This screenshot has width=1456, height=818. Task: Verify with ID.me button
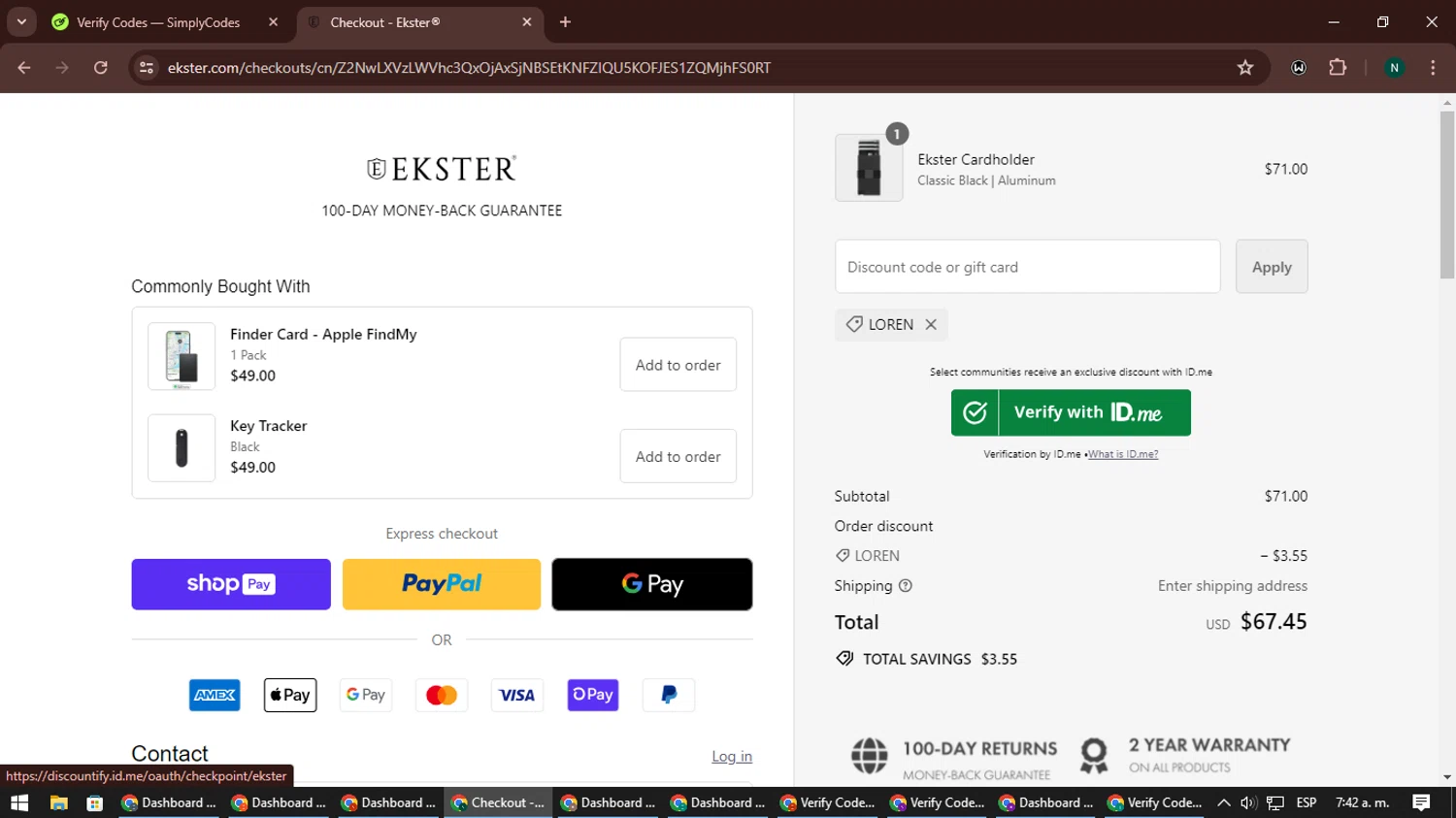tap(1071, 412)
